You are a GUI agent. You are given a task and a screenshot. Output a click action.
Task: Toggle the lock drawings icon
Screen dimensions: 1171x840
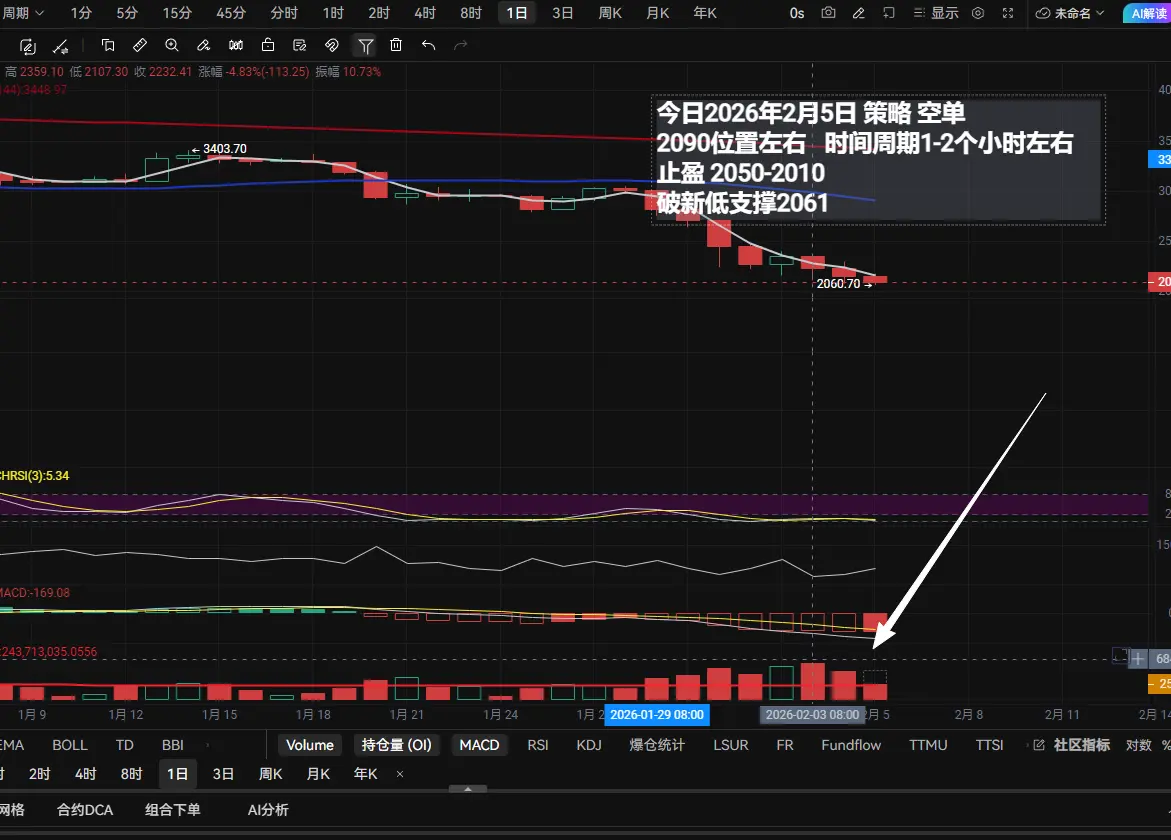pos(267,46)
